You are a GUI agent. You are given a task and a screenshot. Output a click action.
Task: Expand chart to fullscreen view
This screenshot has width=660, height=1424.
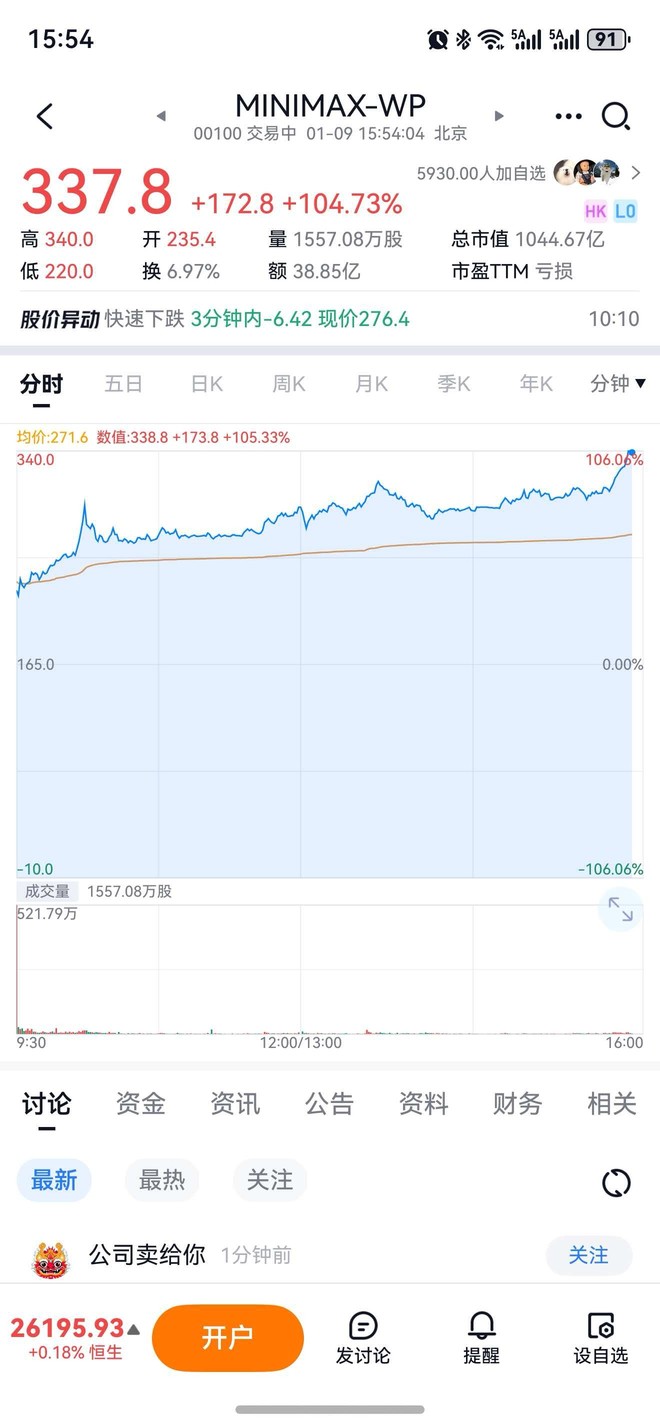tap(620, 909)
